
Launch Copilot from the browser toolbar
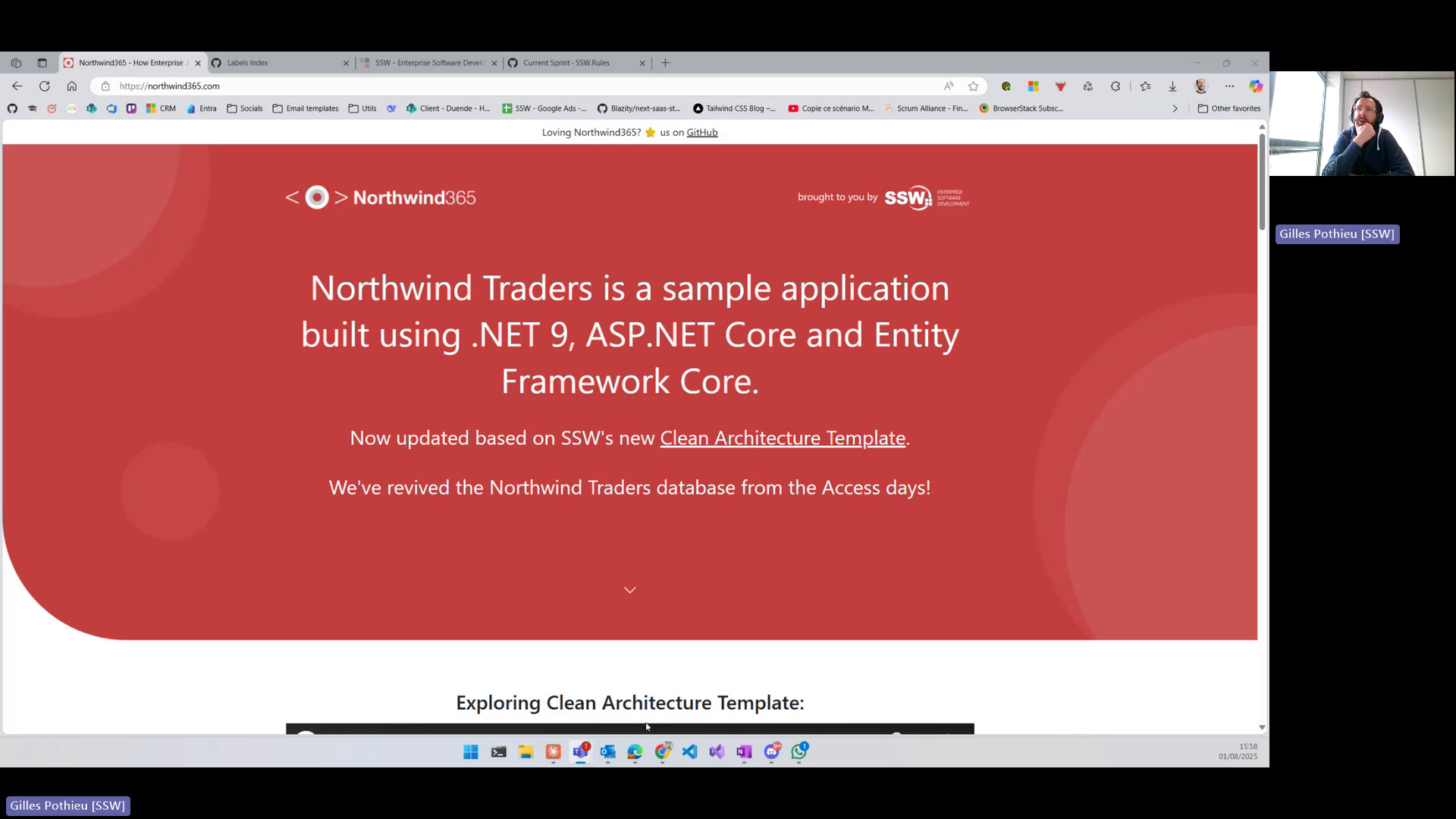click(1256, 86)
